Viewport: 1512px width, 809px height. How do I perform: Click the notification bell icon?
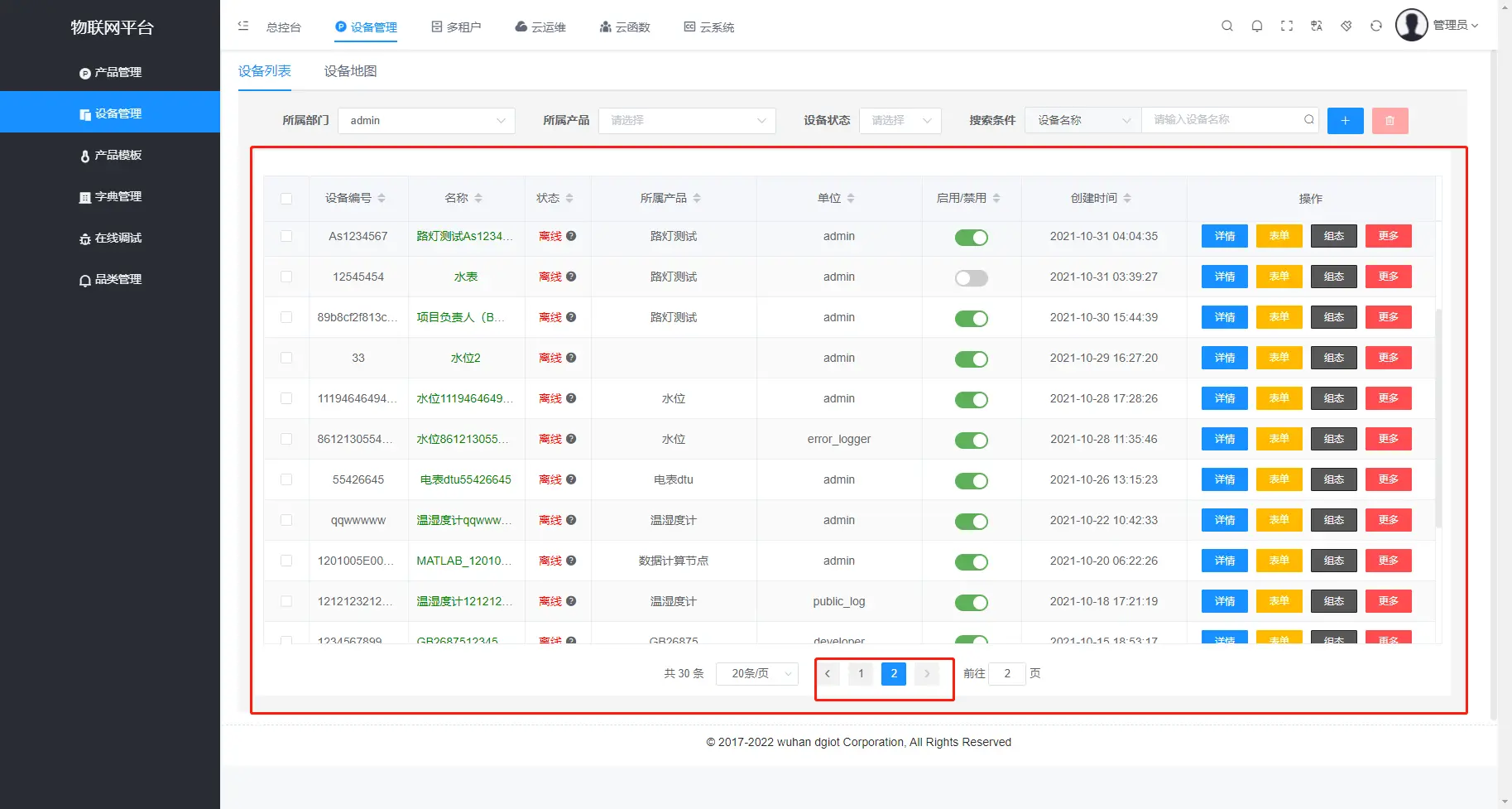pyautogui.click(x=1256, y=26)
